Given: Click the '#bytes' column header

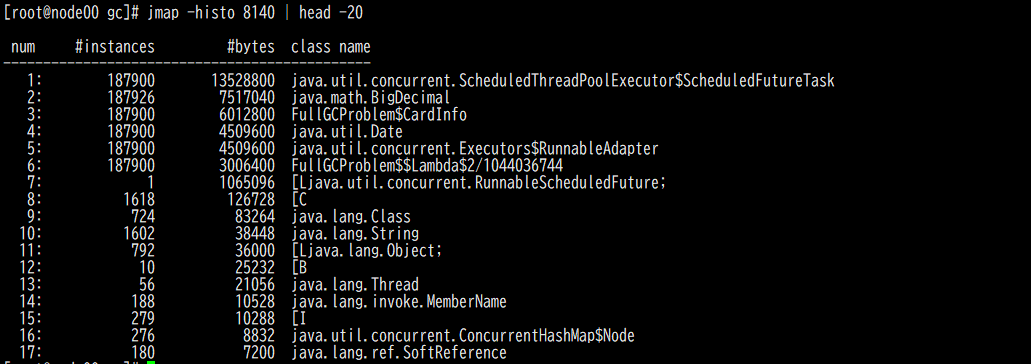Looking at the screenshot, I should pyautogui.click(x=251, y=47).
